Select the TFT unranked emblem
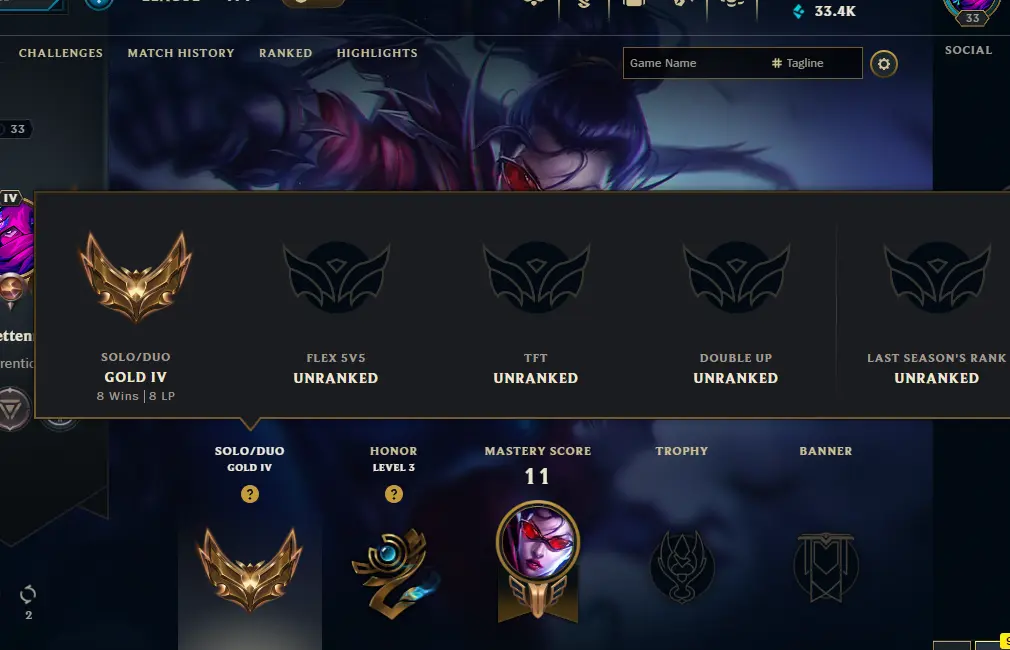 (x=536, y=277)
